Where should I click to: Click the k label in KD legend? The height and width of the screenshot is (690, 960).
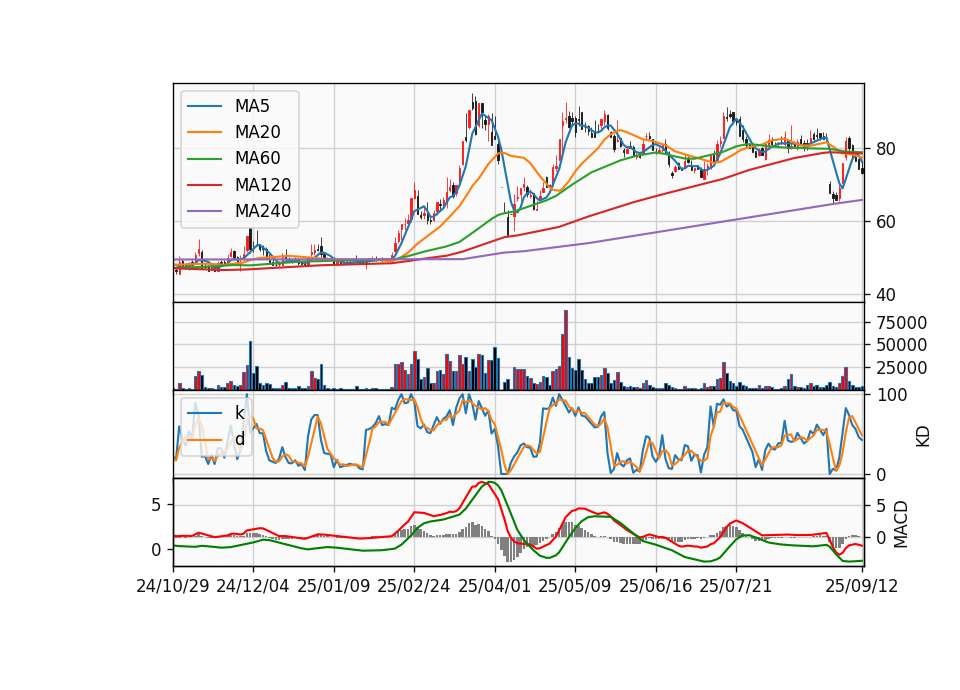[x=239, y=413]
